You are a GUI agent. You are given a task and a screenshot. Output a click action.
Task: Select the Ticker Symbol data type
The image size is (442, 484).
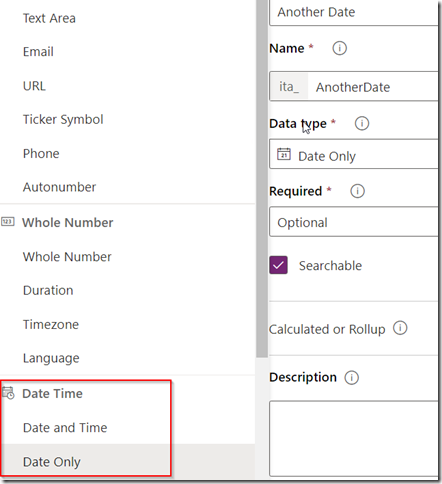click(x=63, y=119)
